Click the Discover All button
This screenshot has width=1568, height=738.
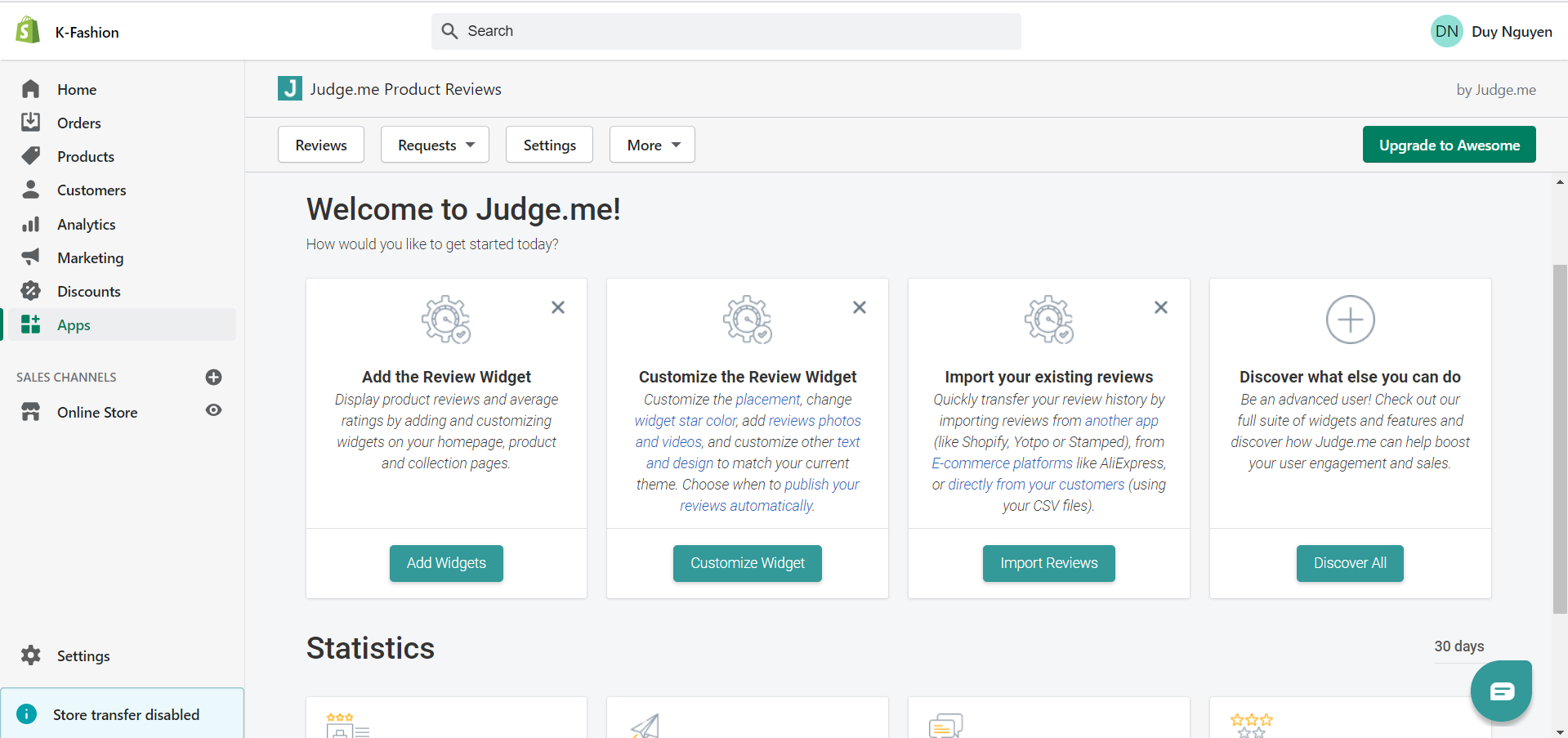[1350, 563]
